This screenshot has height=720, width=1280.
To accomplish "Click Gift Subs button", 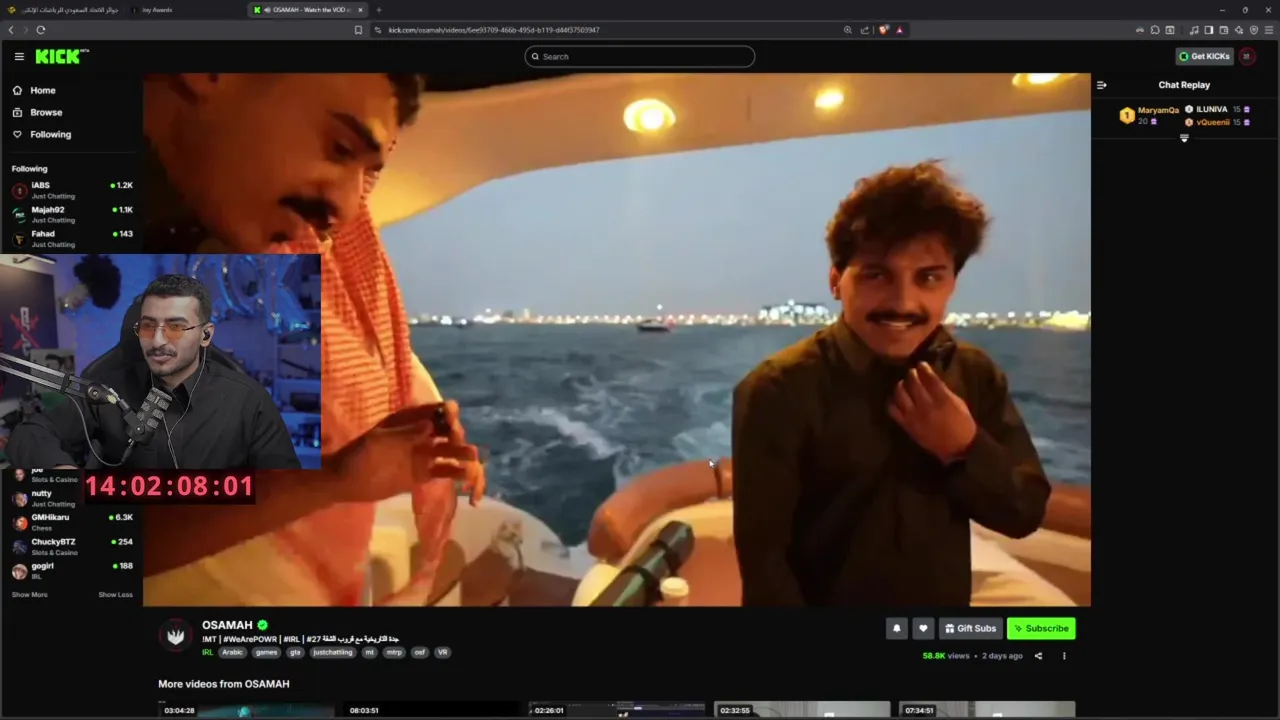I will click(971, 628).
